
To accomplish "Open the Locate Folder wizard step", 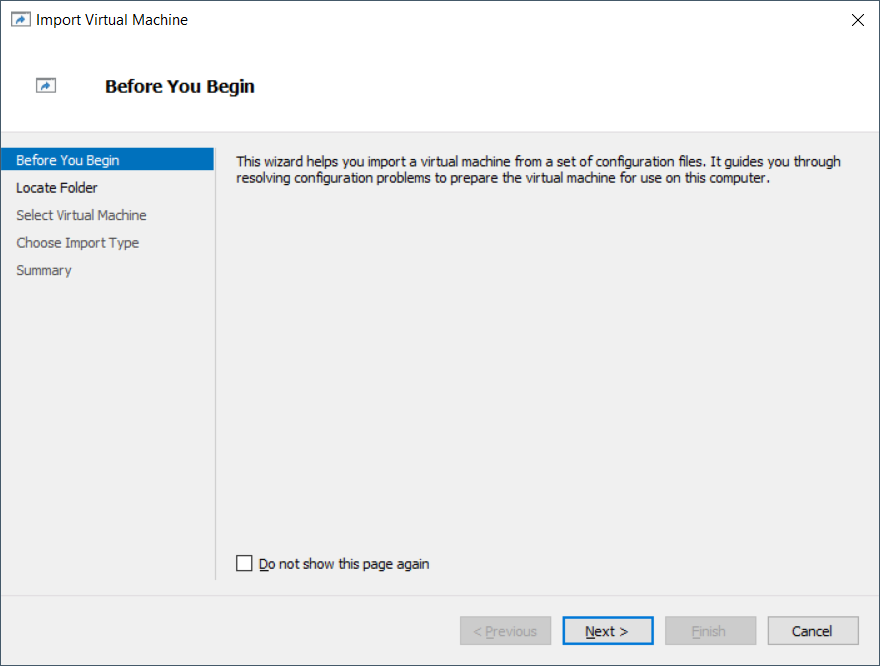I will click(57, 187).
